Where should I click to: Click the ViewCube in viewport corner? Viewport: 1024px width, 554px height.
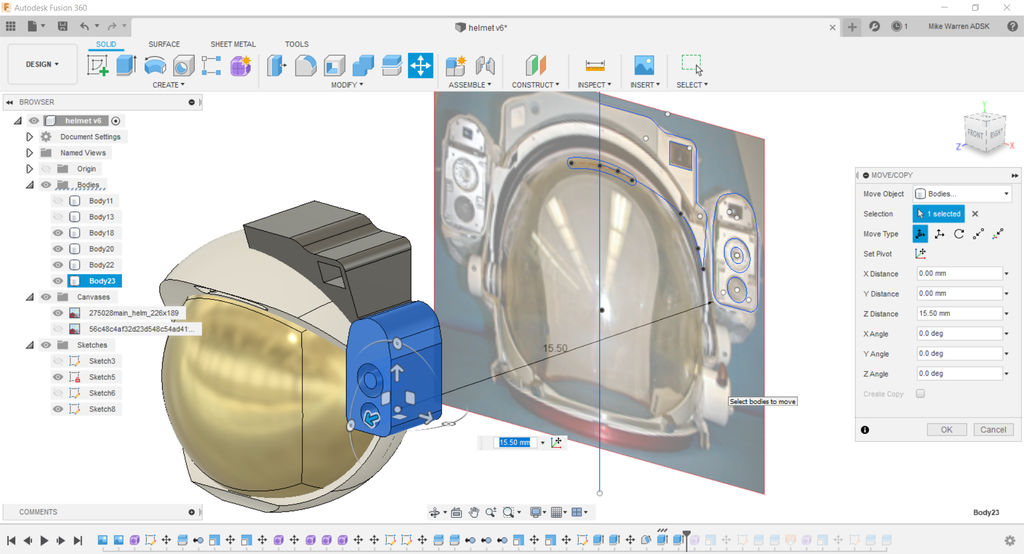point(984,133)
